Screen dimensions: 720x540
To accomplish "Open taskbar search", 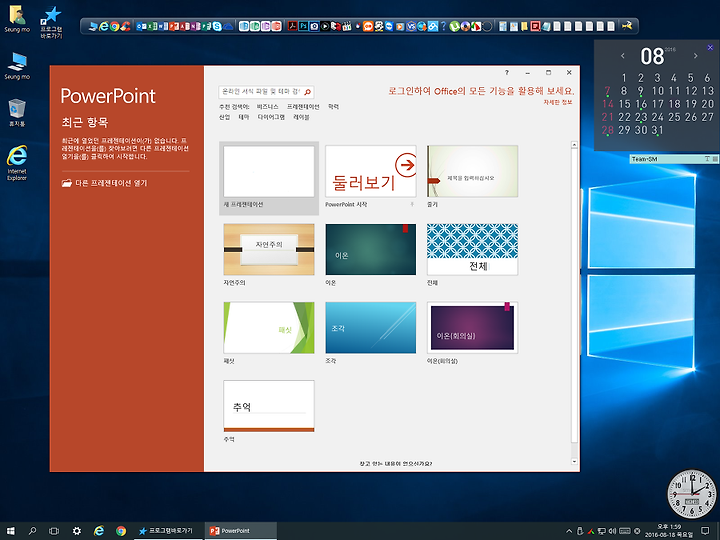I will (x=32, y=531).
